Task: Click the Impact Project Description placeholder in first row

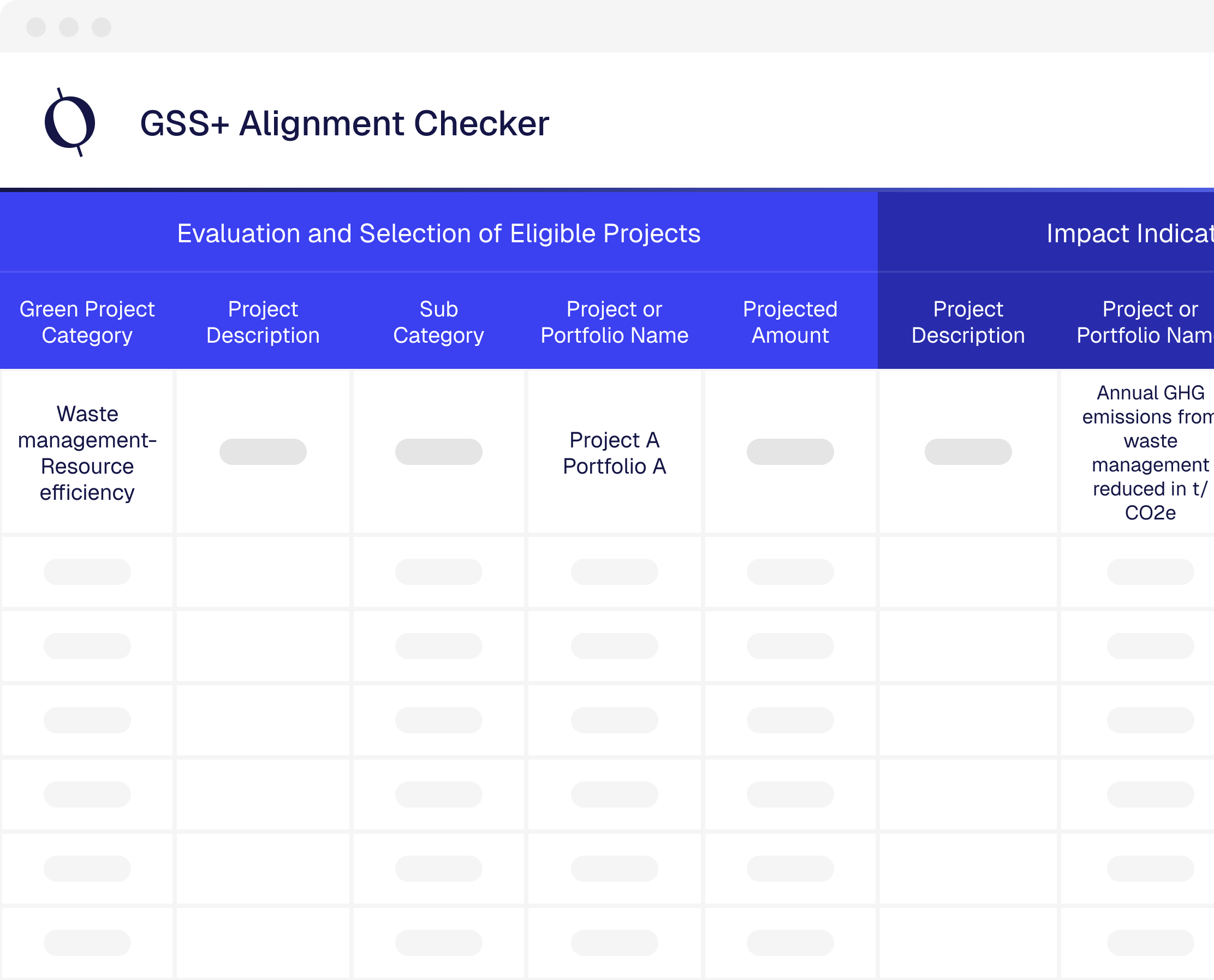Action: (x=967, y=452)
